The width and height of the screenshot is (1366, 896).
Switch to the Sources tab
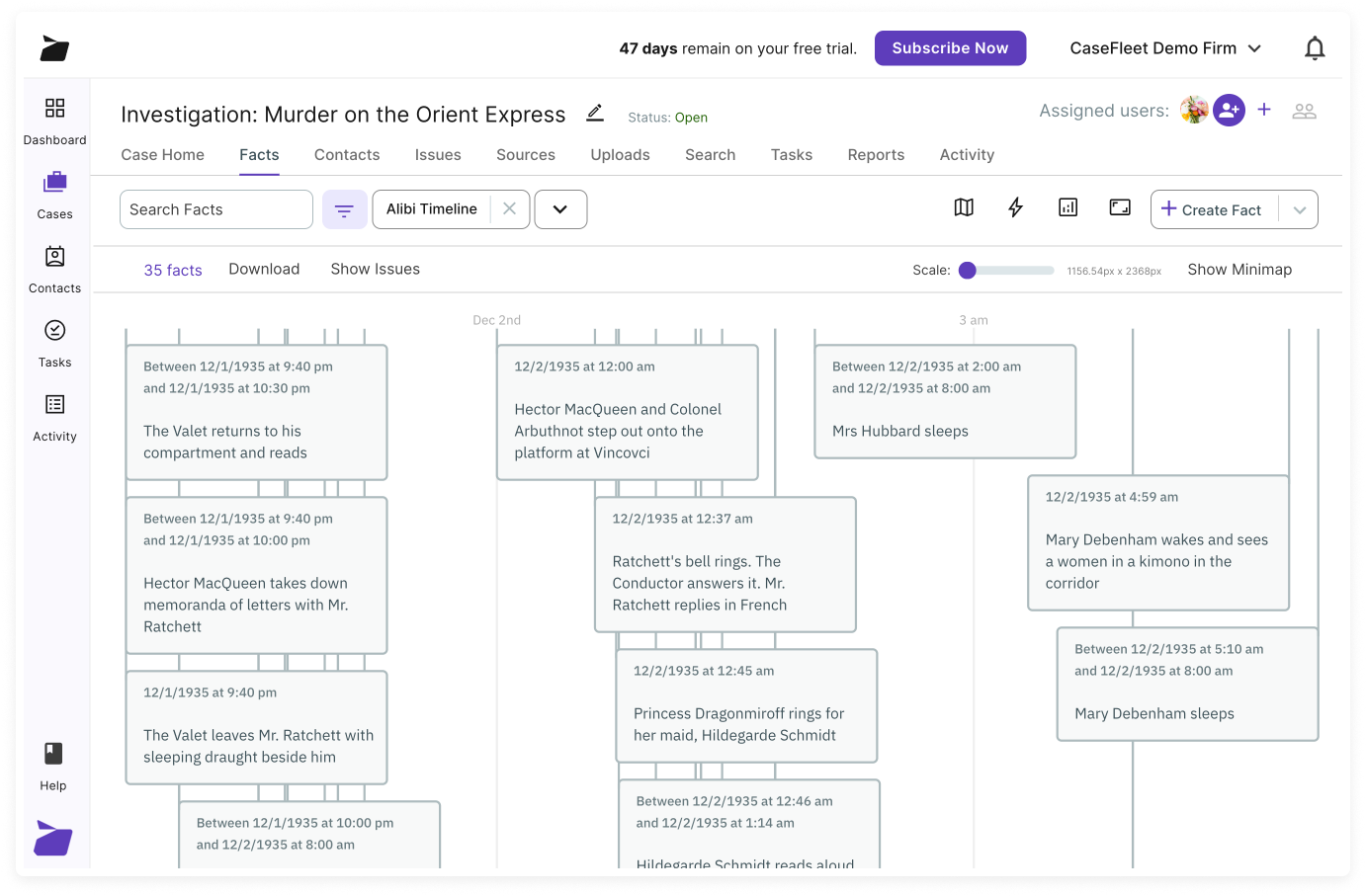pyautogui.click(x=525, y=155)
